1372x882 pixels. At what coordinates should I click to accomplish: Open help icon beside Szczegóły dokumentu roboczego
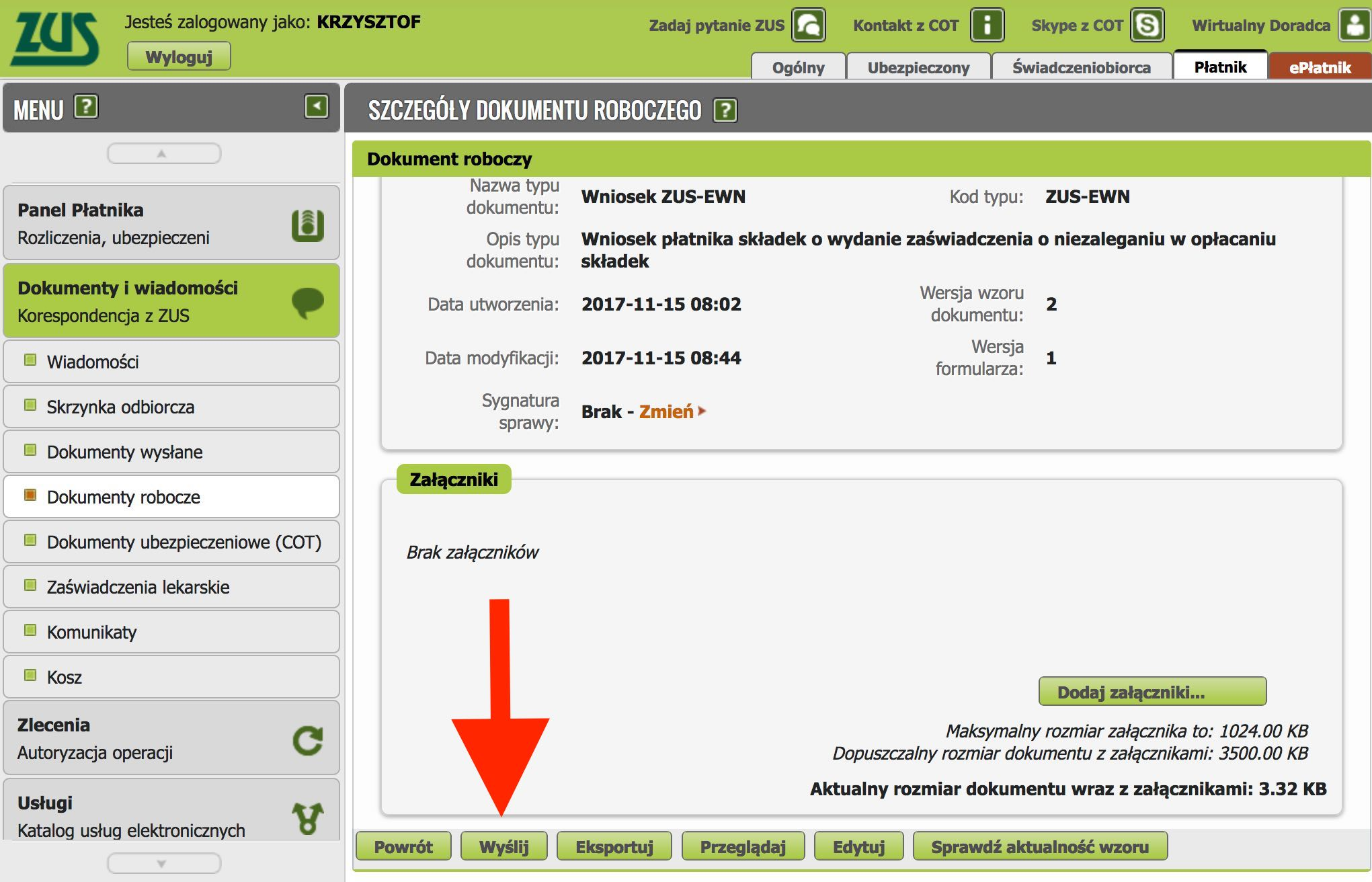[725, 110]
